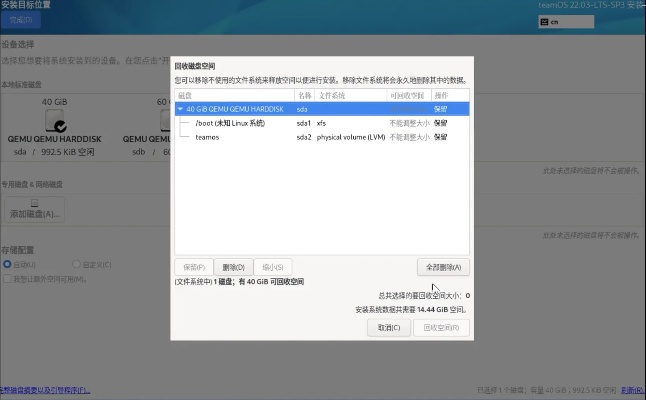Toggle the 我想让额外空间可用(M) checkbox
This screenshot has height=400, width=646.
click(7, 279)
